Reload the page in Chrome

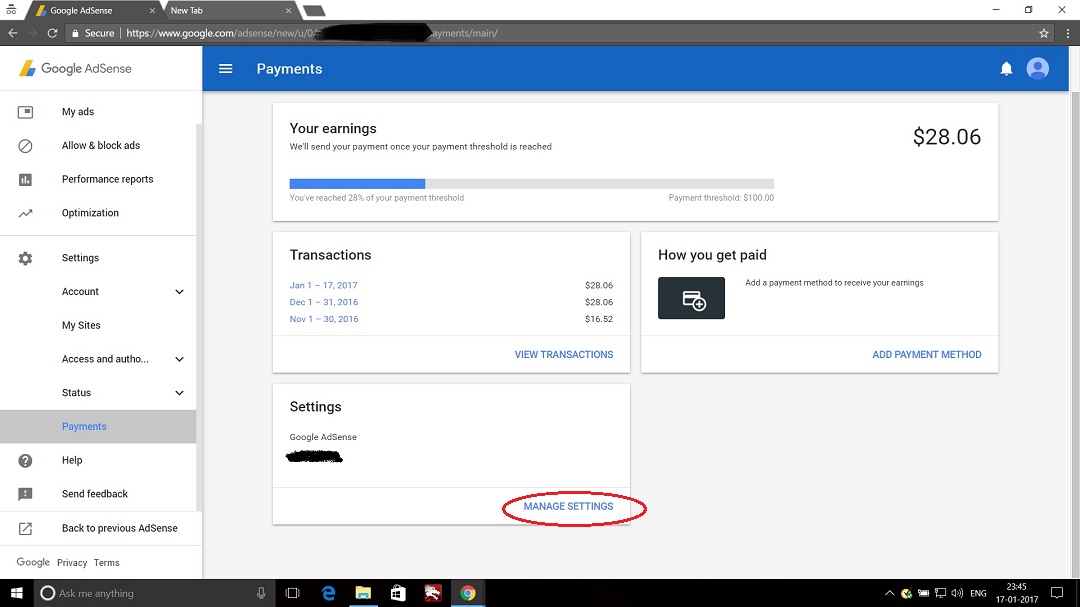point(52,33)
